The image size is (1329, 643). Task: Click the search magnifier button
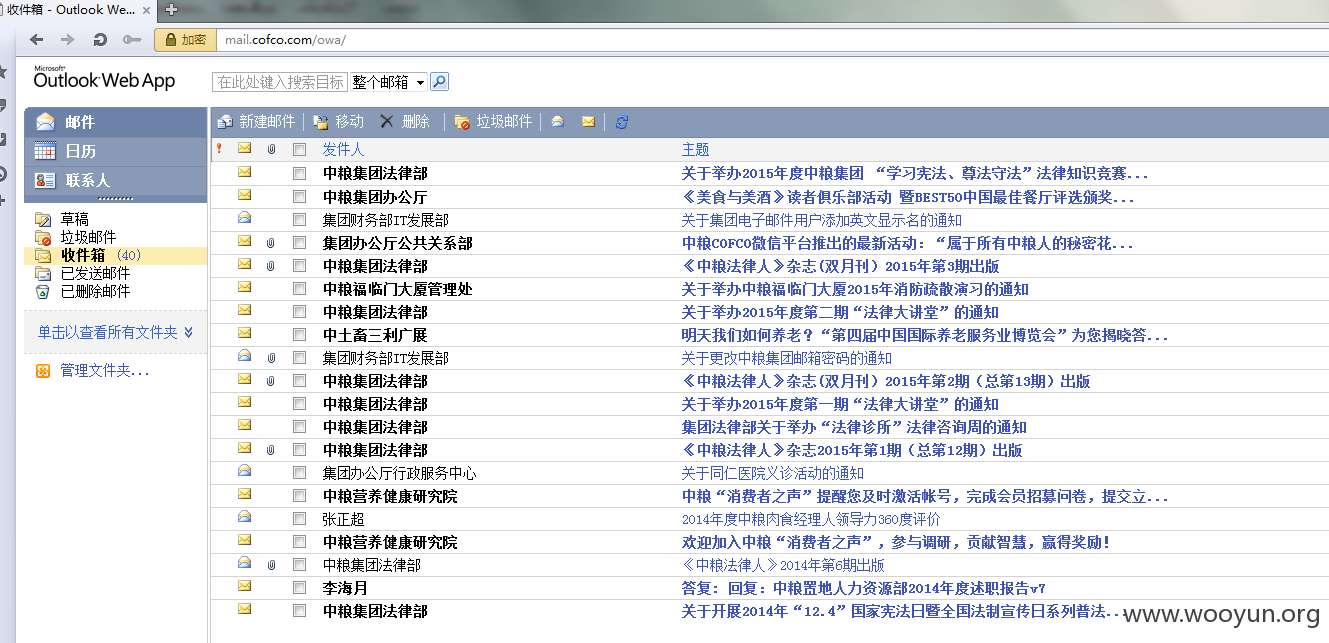pos(439,82)
